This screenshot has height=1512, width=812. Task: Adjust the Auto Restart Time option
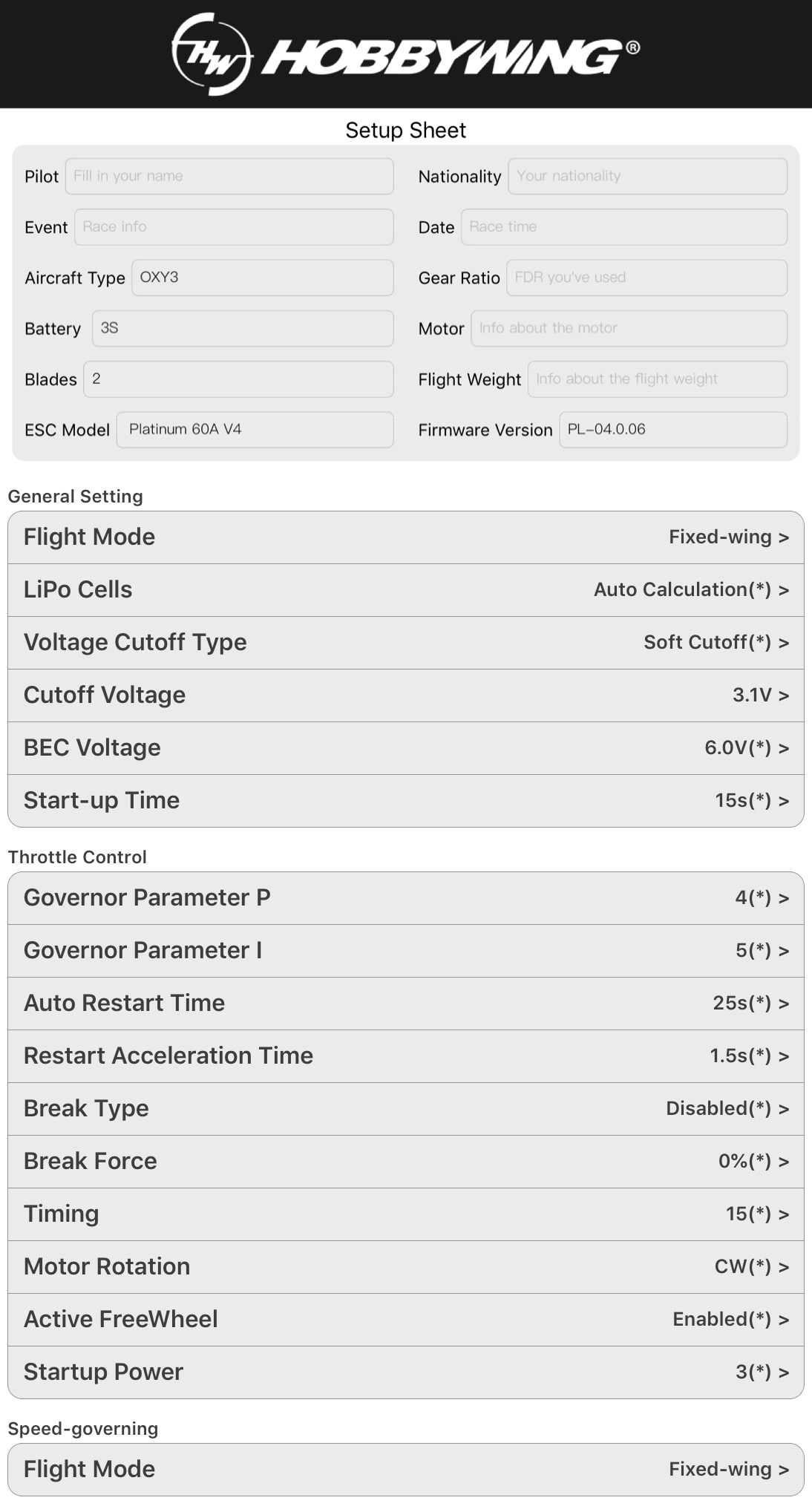coord(405,1004)
